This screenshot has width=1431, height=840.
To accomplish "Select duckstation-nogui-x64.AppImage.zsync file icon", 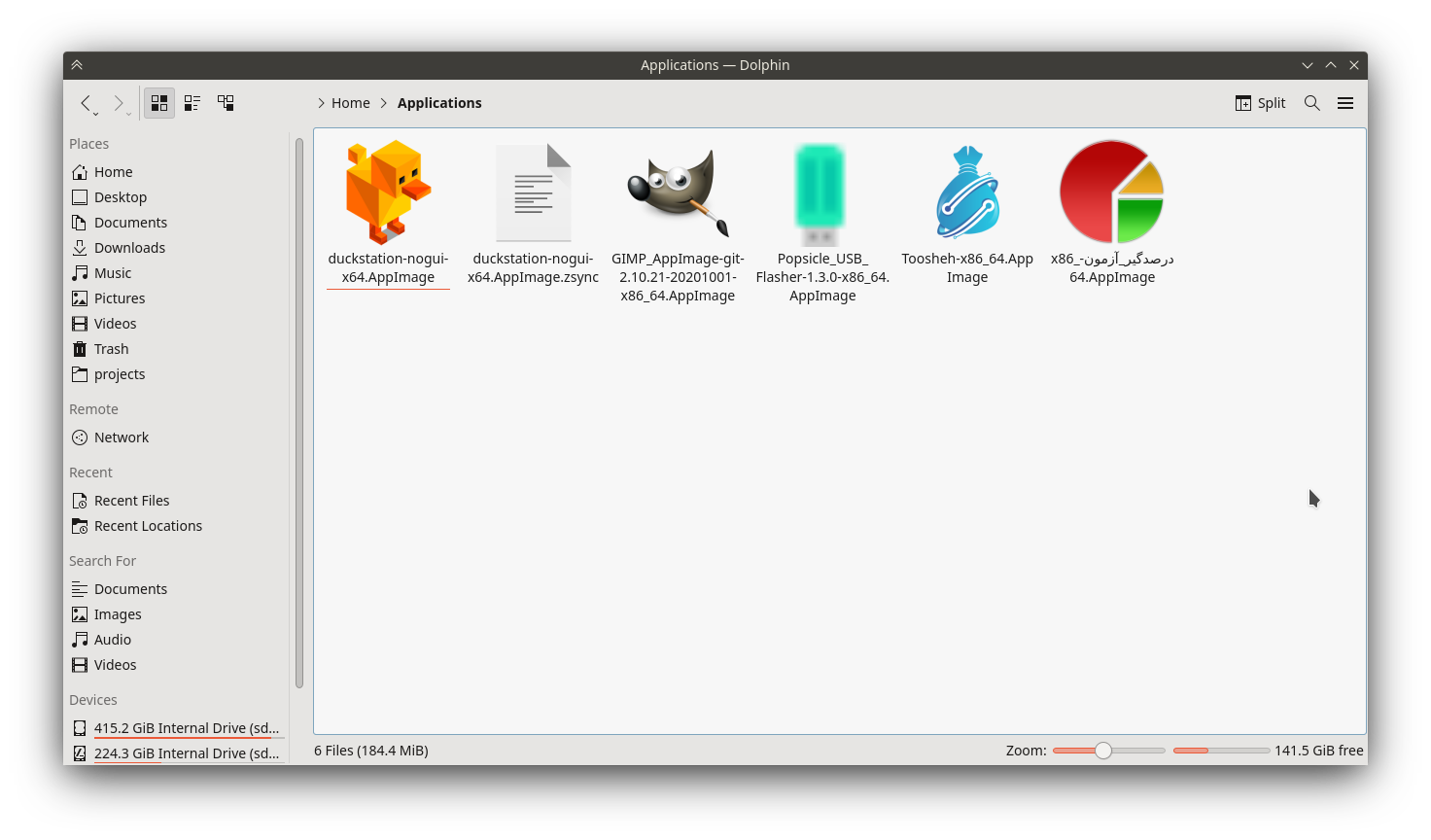I will (x=534, y=192).
